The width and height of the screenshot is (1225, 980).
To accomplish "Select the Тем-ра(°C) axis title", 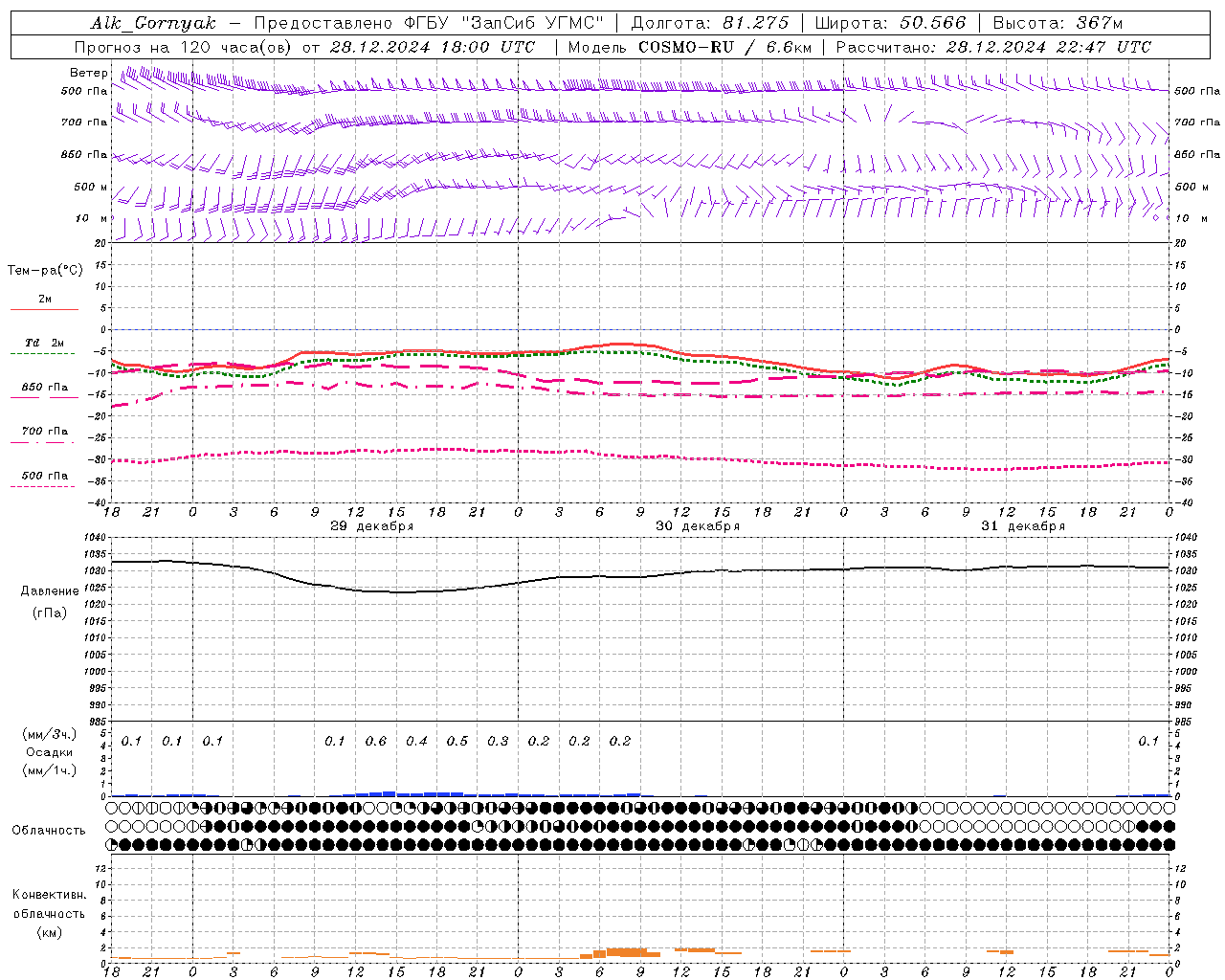I will [45, 271].
